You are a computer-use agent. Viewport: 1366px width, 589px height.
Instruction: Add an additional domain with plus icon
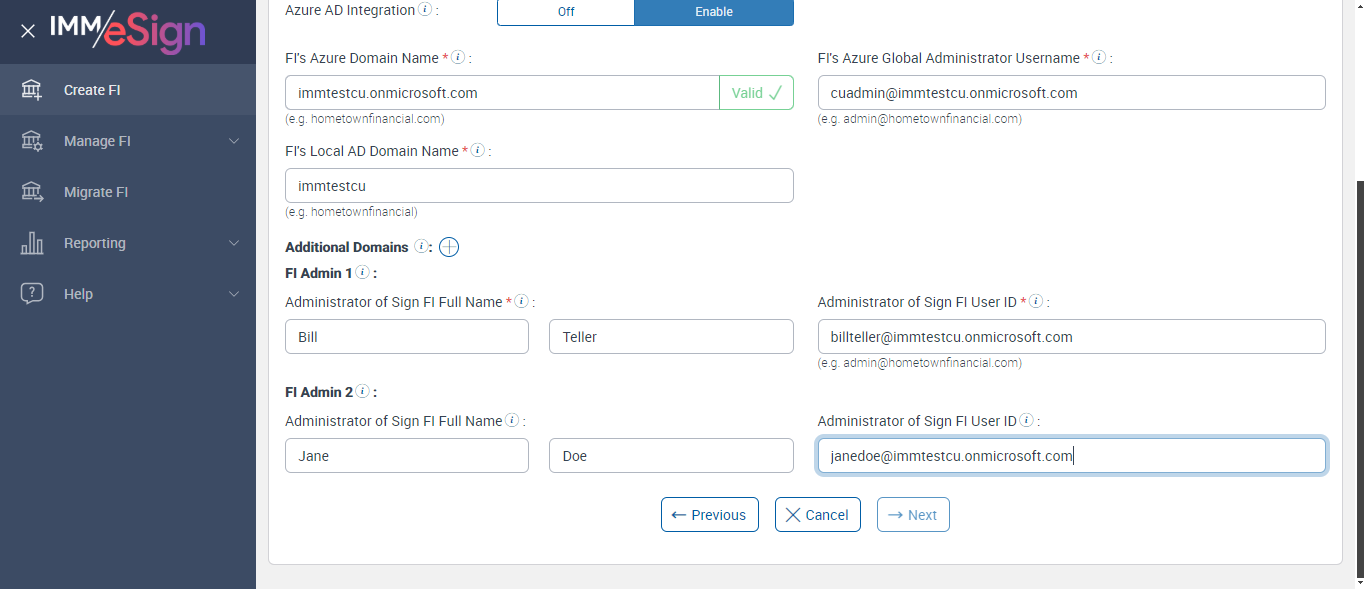pyautogui.click(x=449, y=247)
